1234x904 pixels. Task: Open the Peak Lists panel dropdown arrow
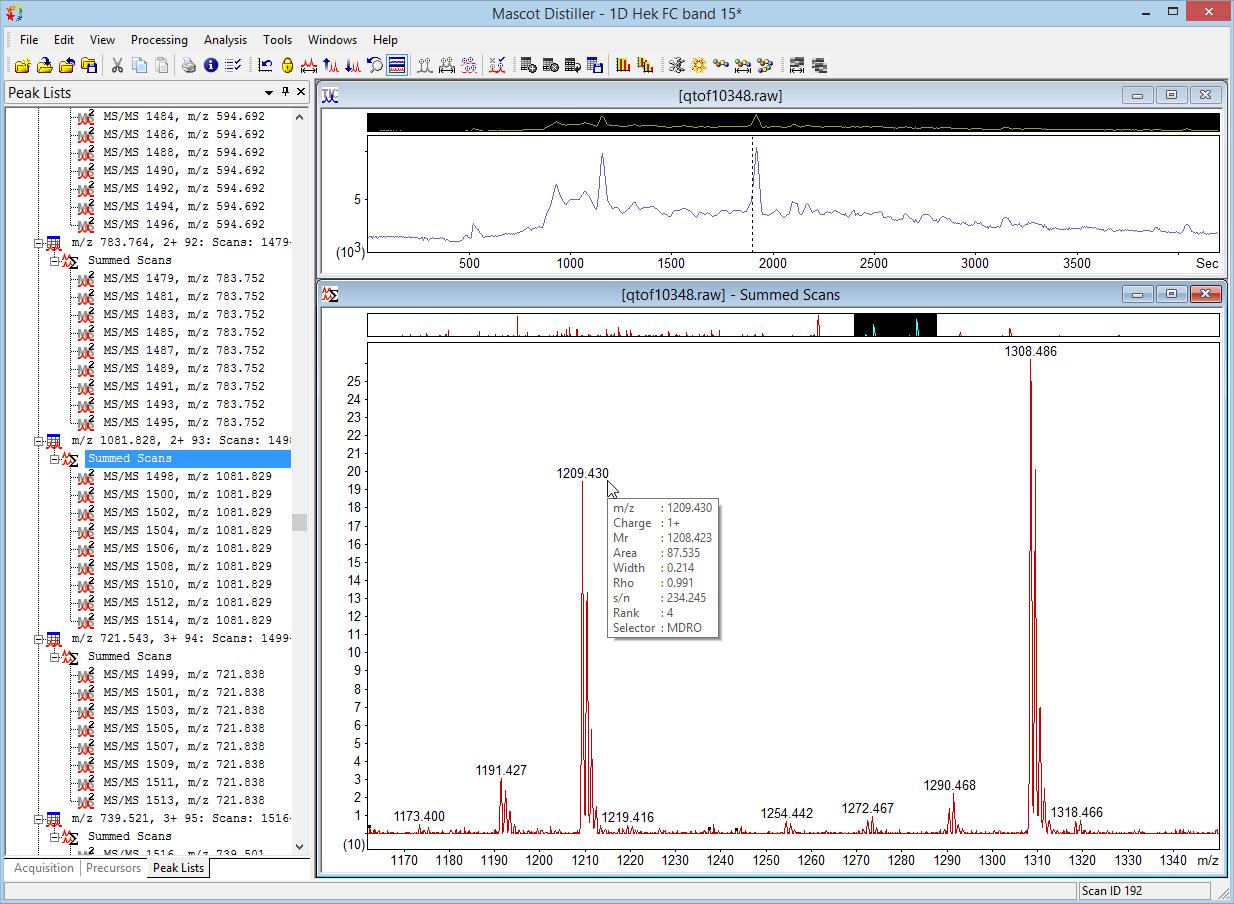click(x=270, y=93)
